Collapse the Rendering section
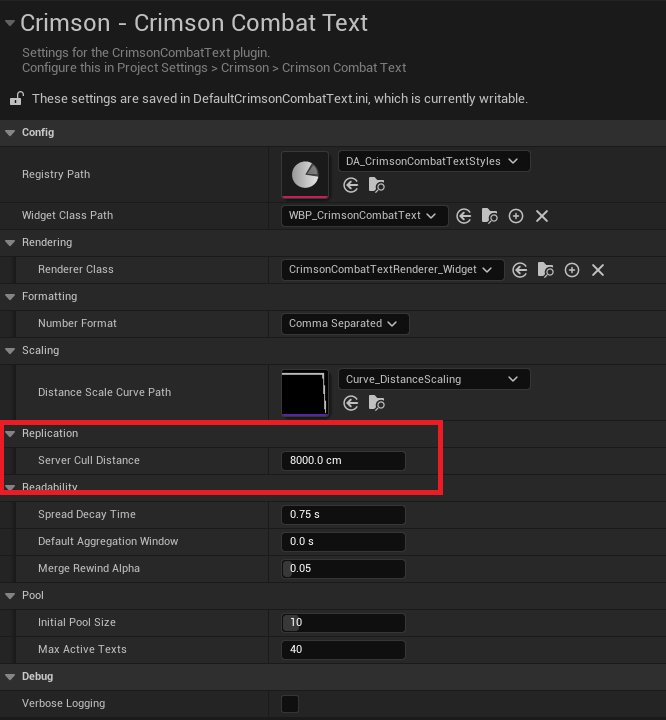The width and height of the screenshot is (666, 720). (x=10, y=243)
